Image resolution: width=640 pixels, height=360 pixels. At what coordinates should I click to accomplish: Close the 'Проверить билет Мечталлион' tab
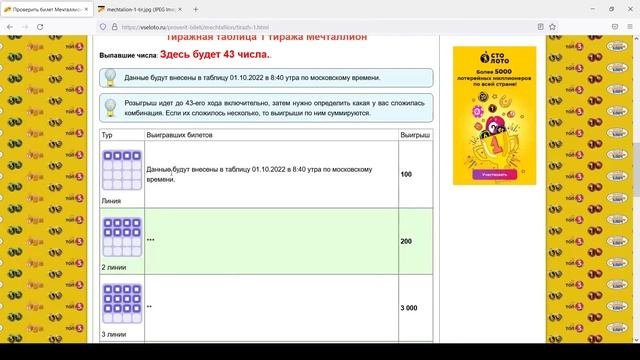86,9
